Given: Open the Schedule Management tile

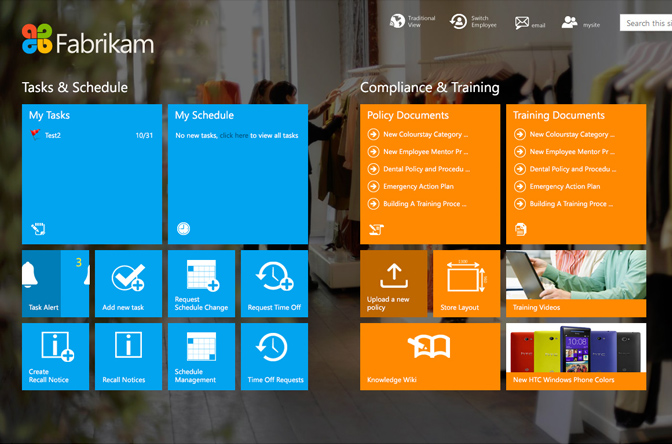Looking at the screenshot, I should (x=201, y=356).
